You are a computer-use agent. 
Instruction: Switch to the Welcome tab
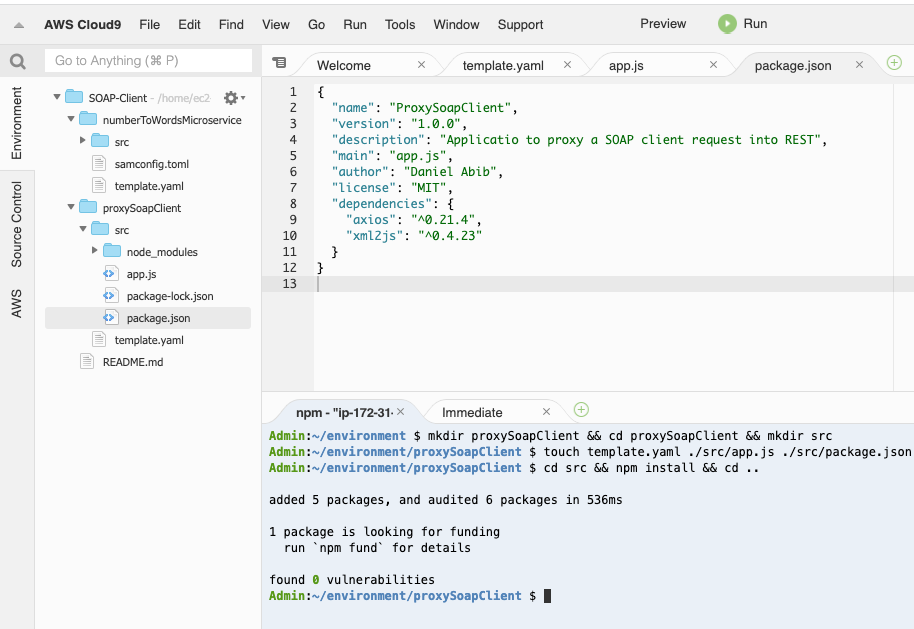coord(344,65)
